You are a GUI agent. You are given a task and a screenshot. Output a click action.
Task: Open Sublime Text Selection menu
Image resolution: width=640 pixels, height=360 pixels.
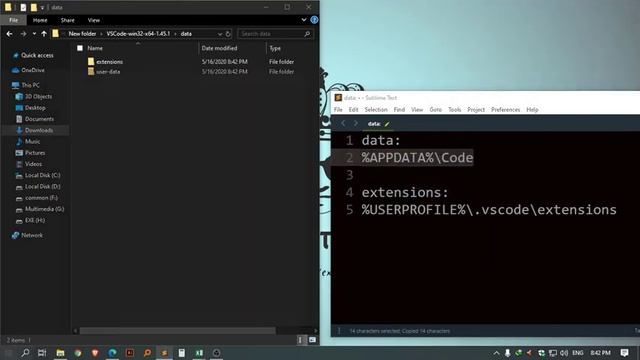coord(376,110)
